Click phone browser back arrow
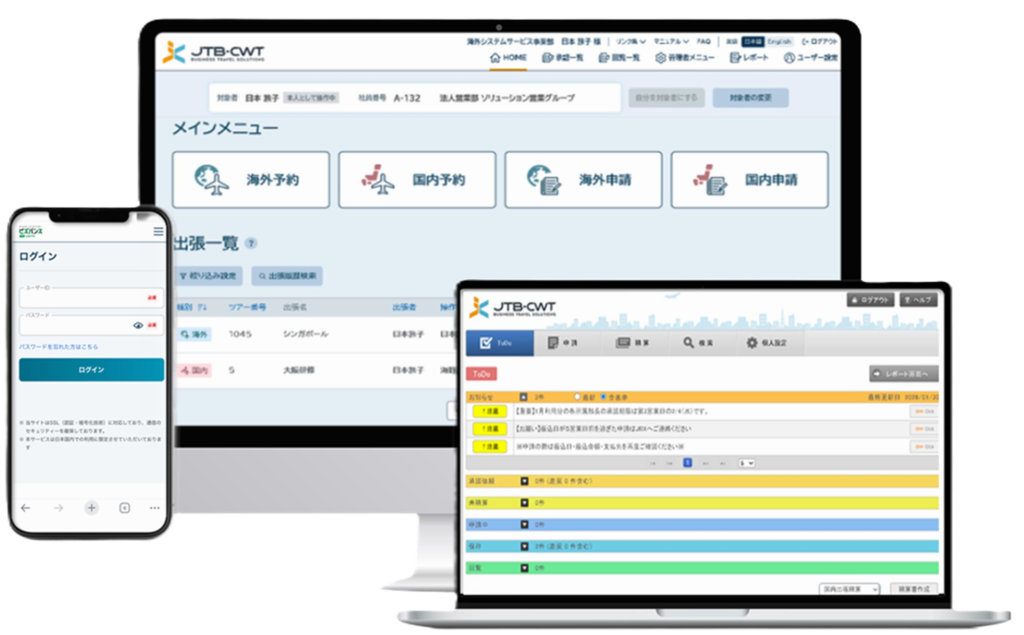 coord(25,508)
